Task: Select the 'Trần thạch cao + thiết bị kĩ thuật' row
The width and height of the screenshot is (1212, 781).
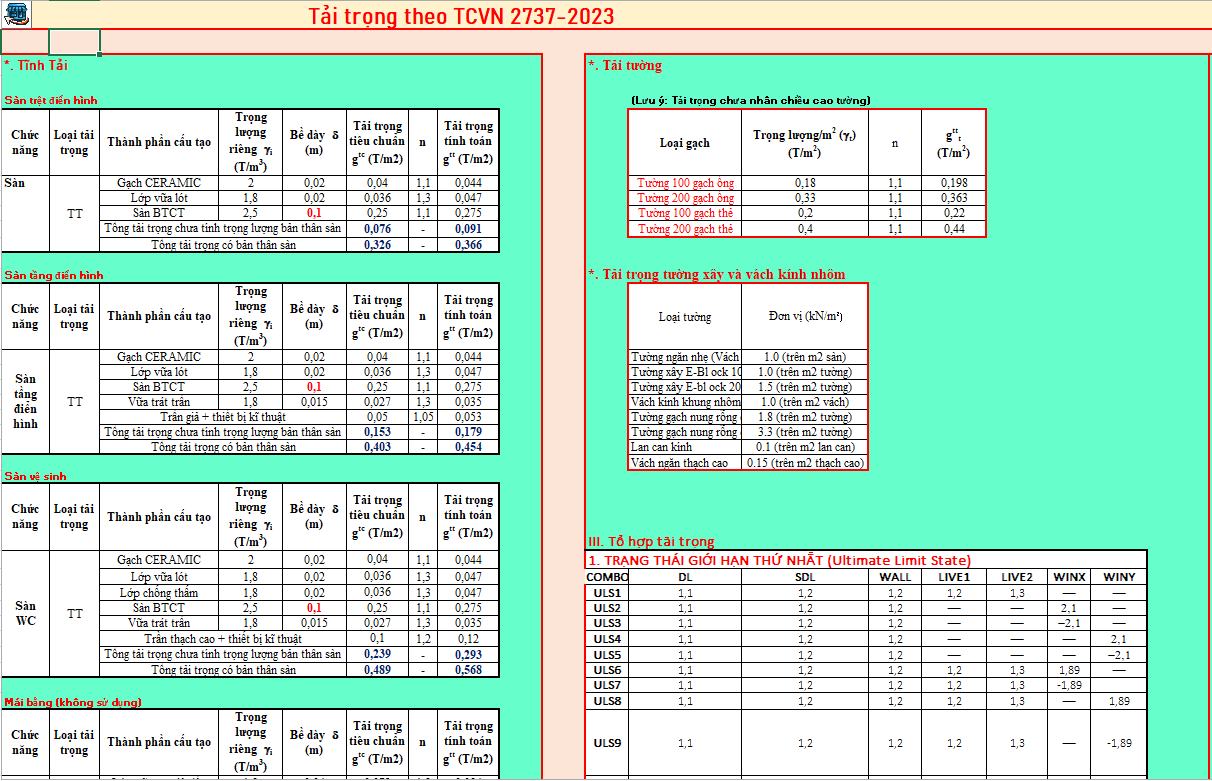Action: coord(224,638)
